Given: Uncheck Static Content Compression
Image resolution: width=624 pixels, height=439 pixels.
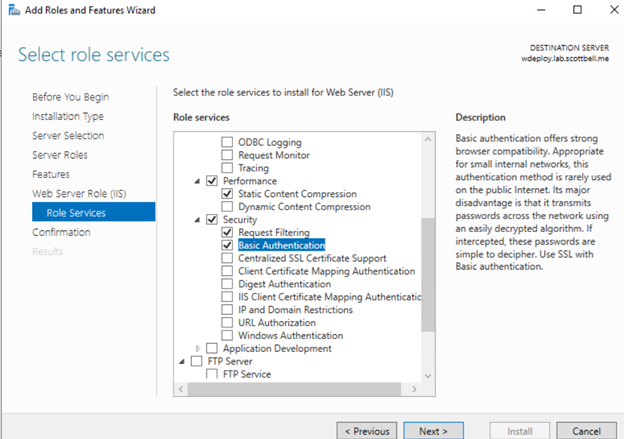Looking at the screenshot, I should tap(228, 194).
